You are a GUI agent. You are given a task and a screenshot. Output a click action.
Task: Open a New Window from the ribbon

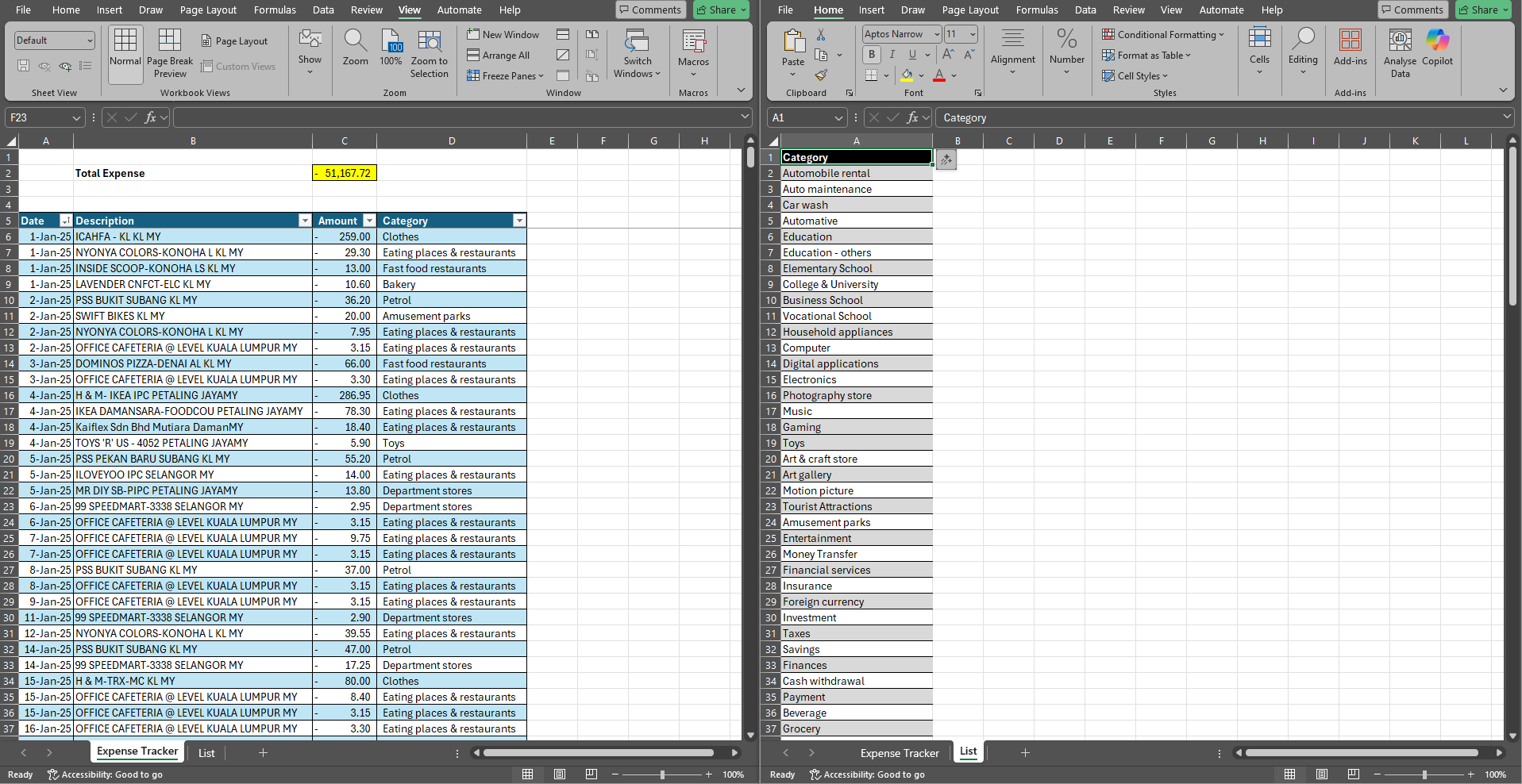tap(503, 35)
